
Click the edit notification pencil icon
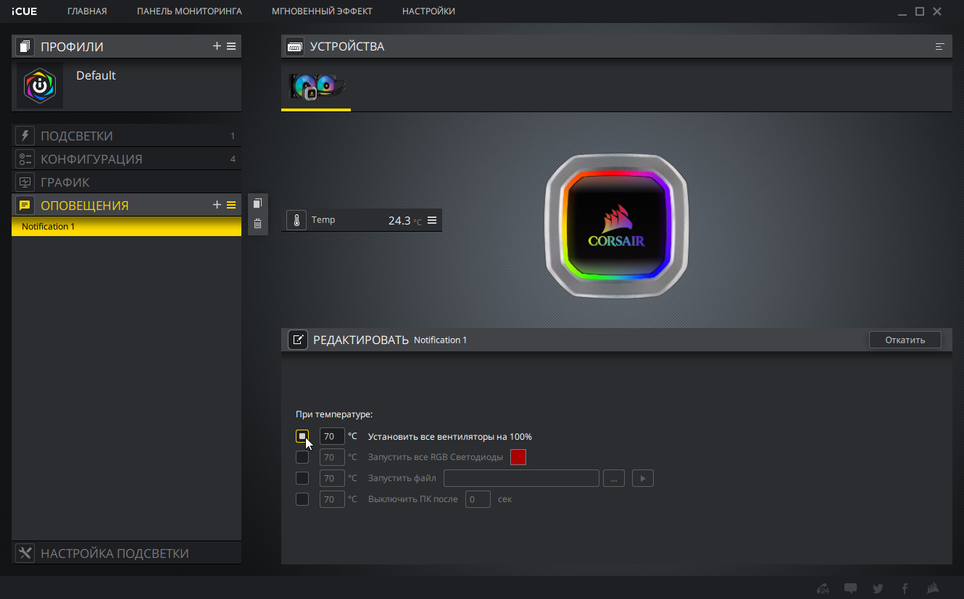[298, 339]
